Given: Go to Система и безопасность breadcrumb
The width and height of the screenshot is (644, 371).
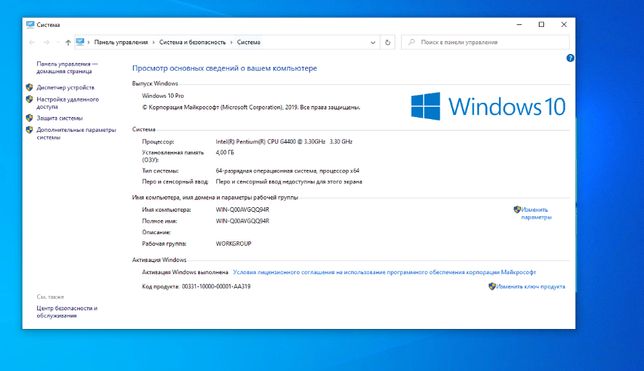Looking at the screenshot, I should (x=192, y=42).
